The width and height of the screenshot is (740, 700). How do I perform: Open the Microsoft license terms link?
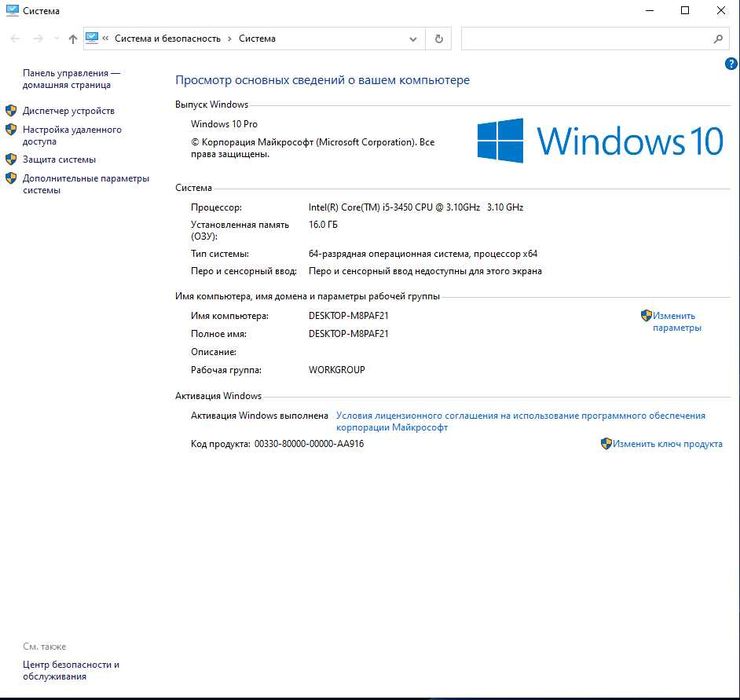(x=521, y=422)
